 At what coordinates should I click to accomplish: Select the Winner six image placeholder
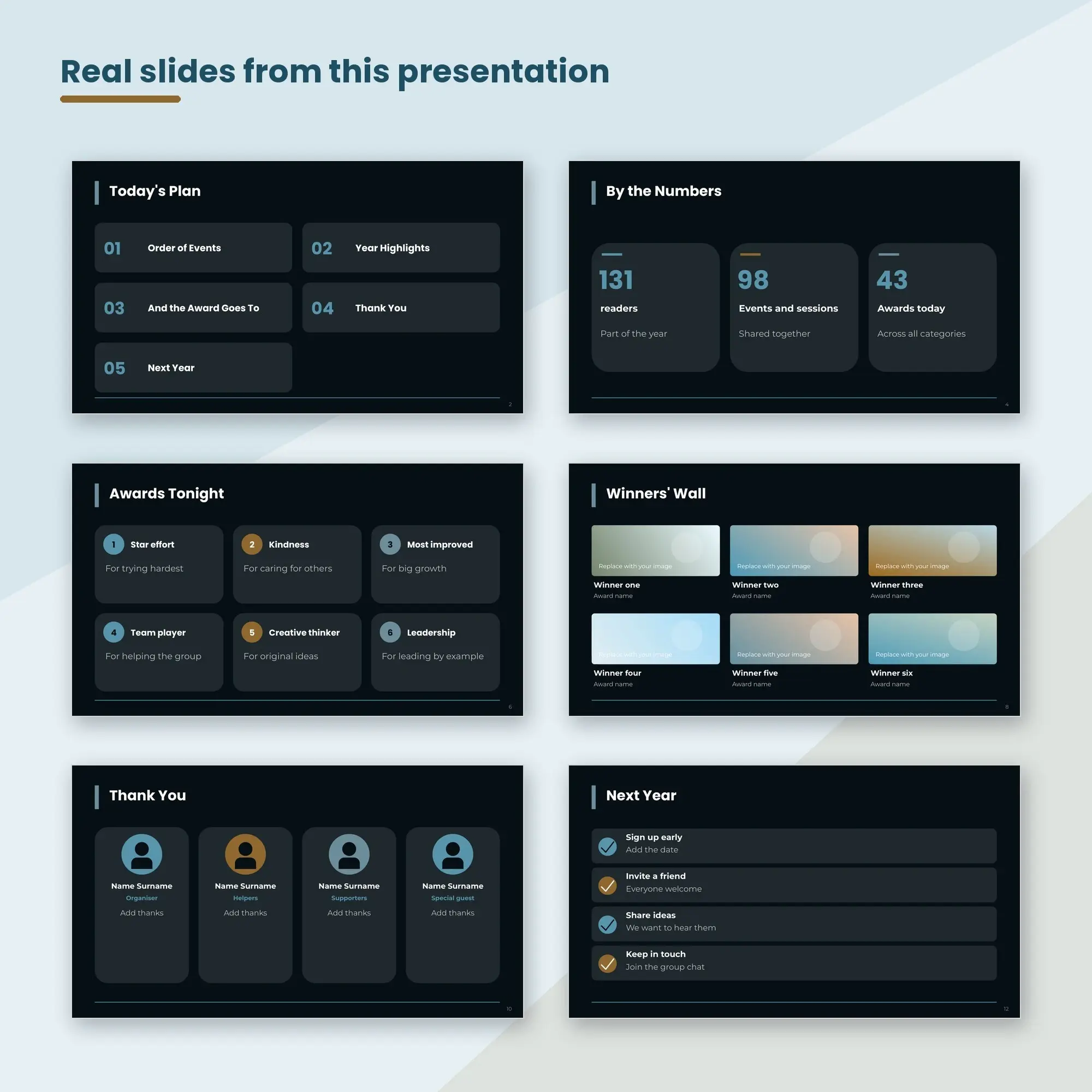click(x=933, y=639)
